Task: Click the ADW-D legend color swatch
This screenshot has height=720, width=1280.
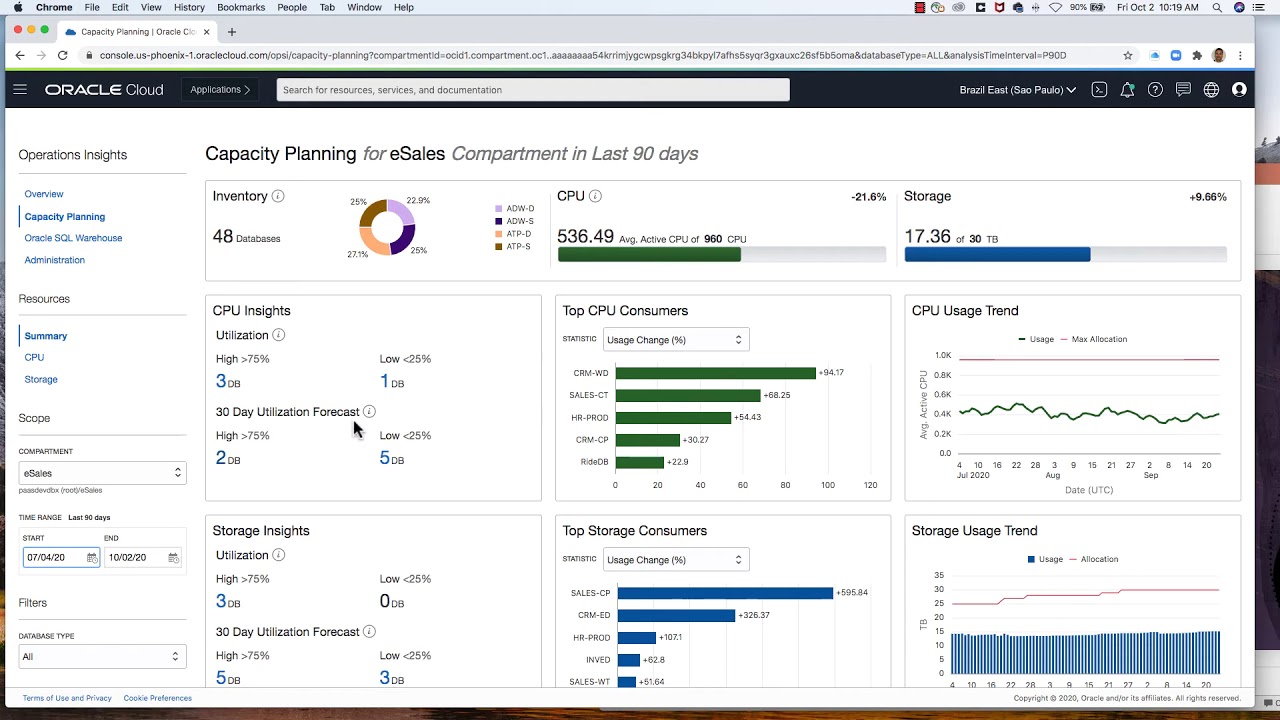Action: pyautogui.click(x=499, y=209)
